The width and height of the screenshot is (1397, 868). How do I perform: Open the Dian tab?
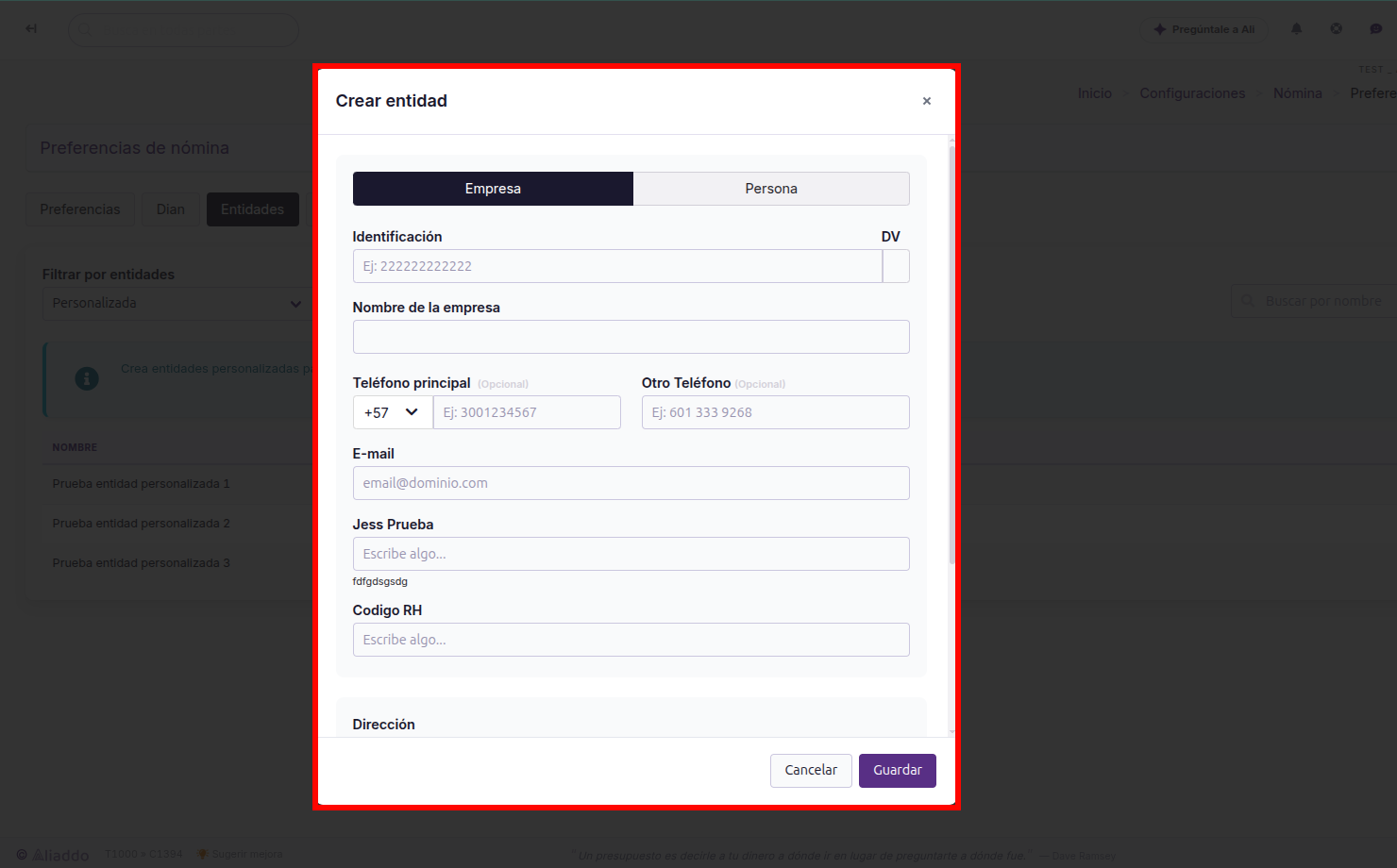171,209
